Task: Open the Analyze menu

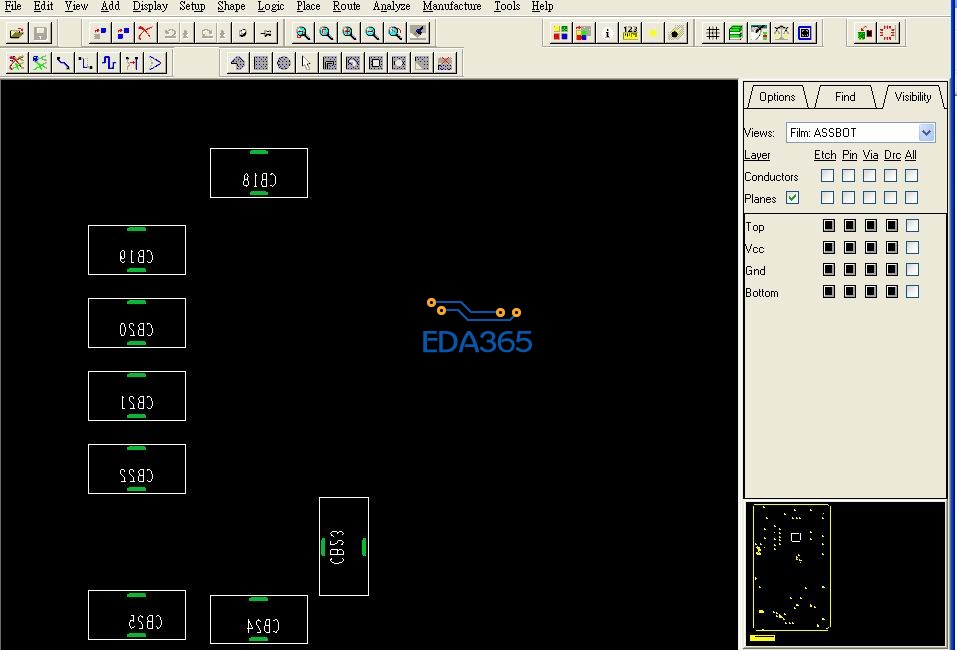Action: coord(391,6)
